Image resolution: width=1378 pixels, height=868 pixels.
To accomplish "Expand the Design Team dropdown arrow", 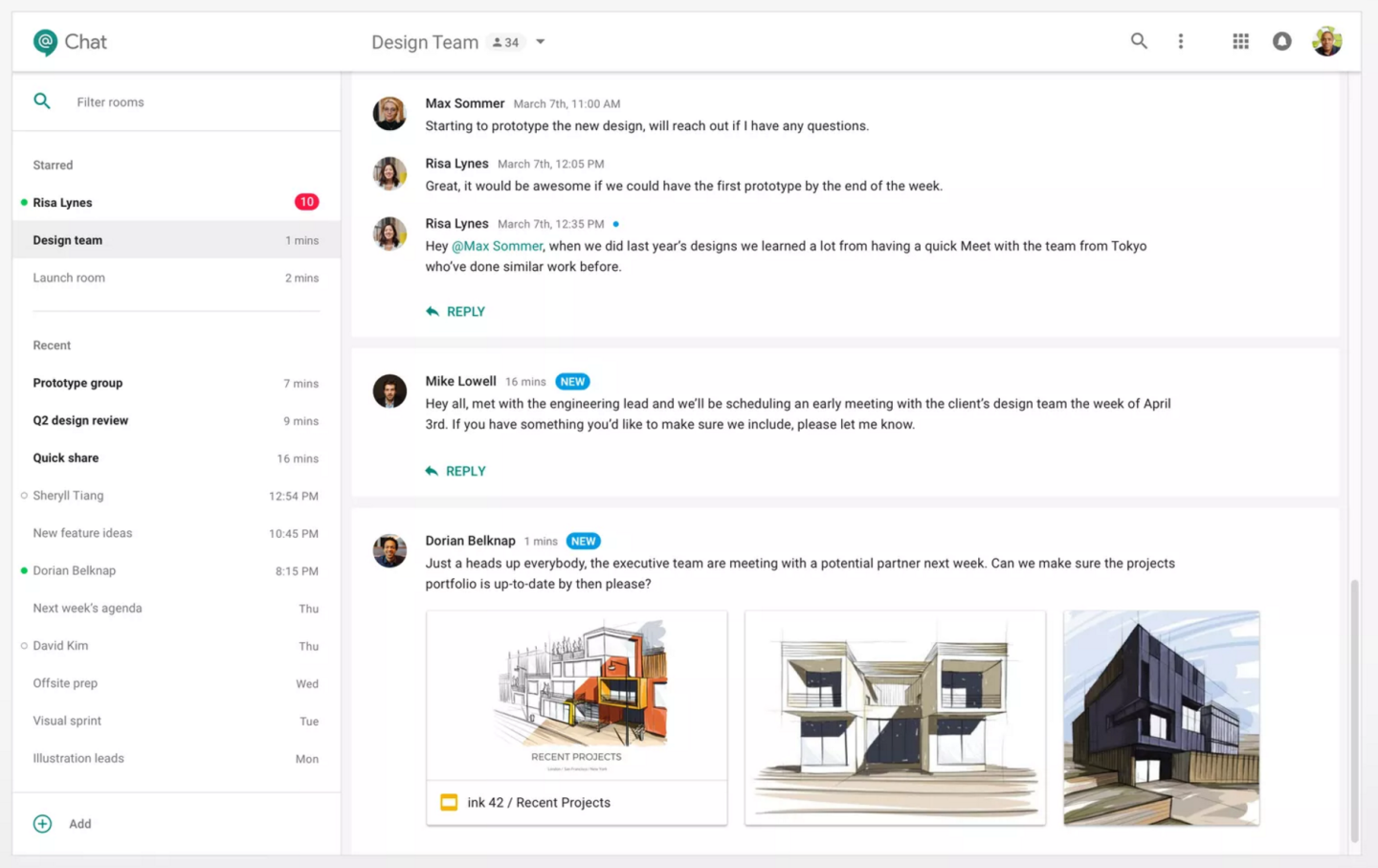I will [541, 42].
